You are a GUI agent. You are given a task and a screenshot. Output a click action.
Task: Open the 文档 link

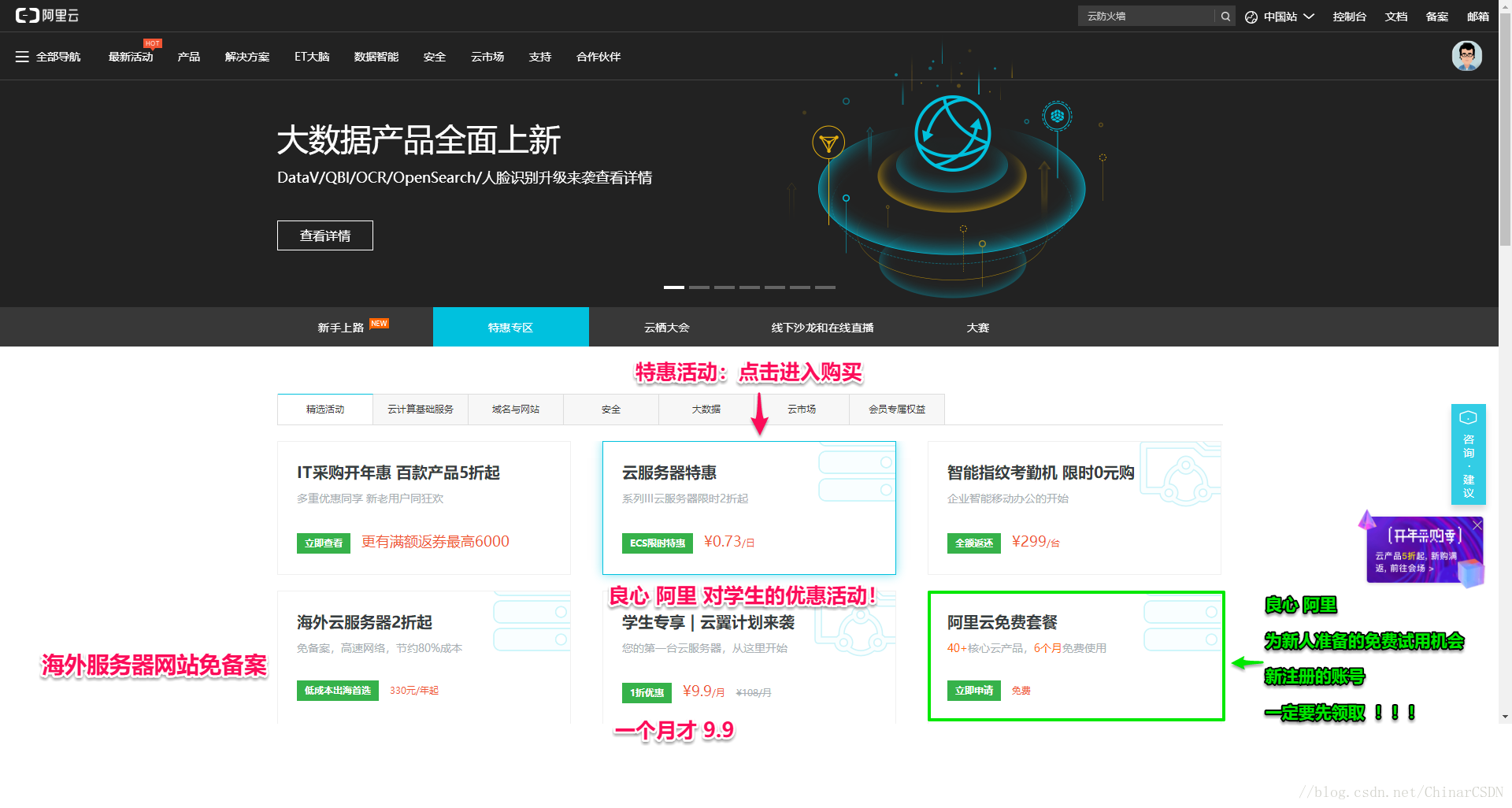1396,17
